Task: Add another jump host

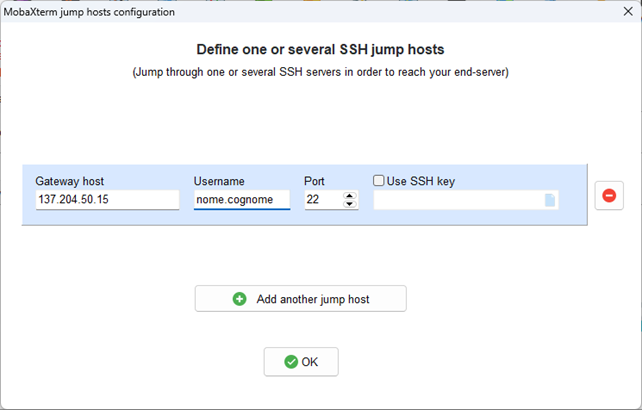Action: point(301,299)
